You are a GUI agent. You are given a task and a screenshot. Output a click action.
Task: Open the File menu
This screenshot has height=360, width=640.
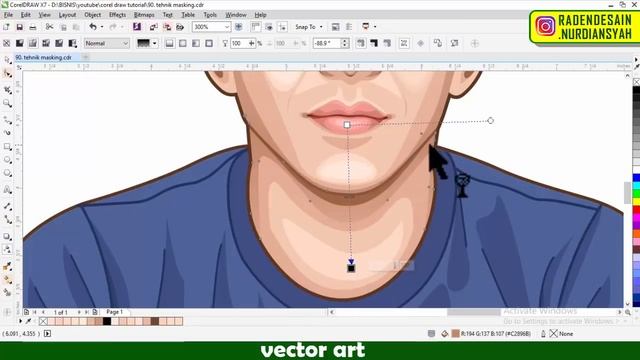[x=8, y=15]
